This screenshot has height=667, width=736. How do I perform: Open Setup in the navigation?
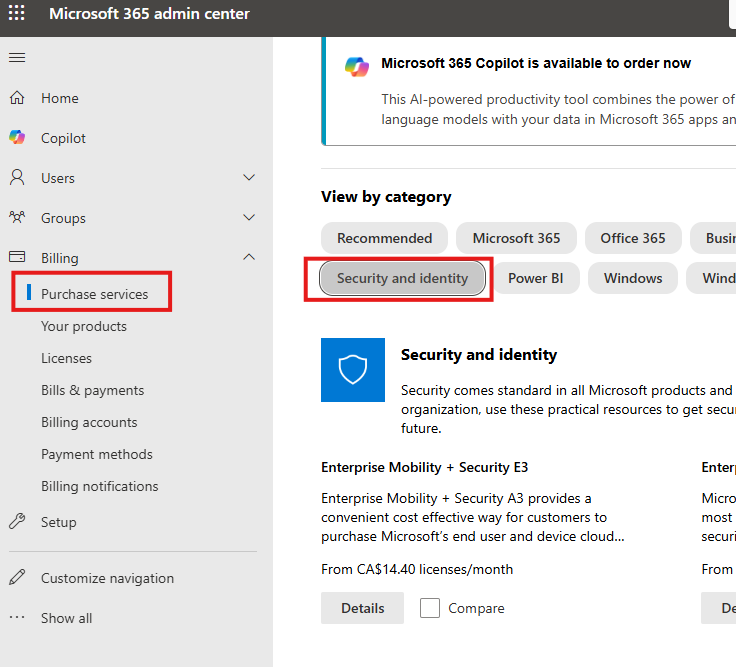(59, 522)
